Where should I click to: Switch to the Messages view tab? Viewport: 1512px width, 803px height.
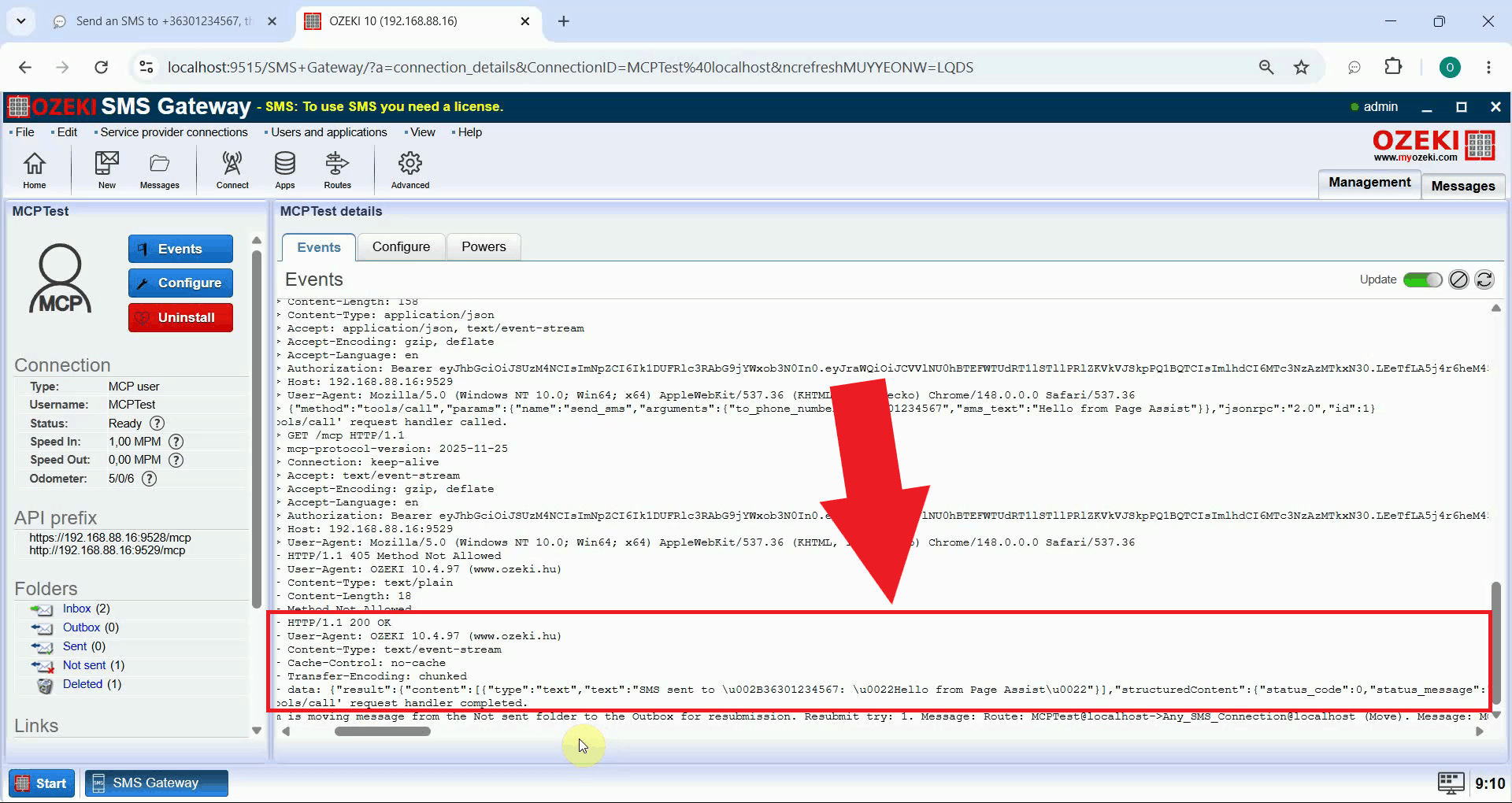(x=1463, y=186)
